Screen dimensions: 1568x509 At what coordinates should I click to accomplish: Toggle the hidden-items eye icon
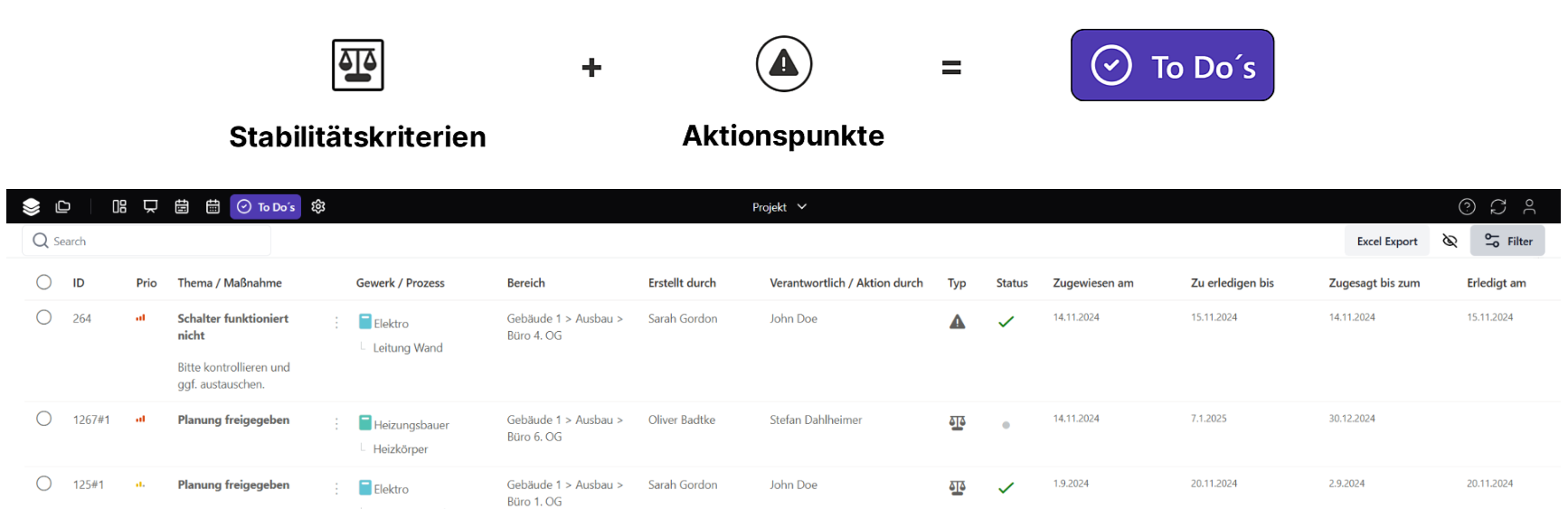click(x=1450, y=241)
